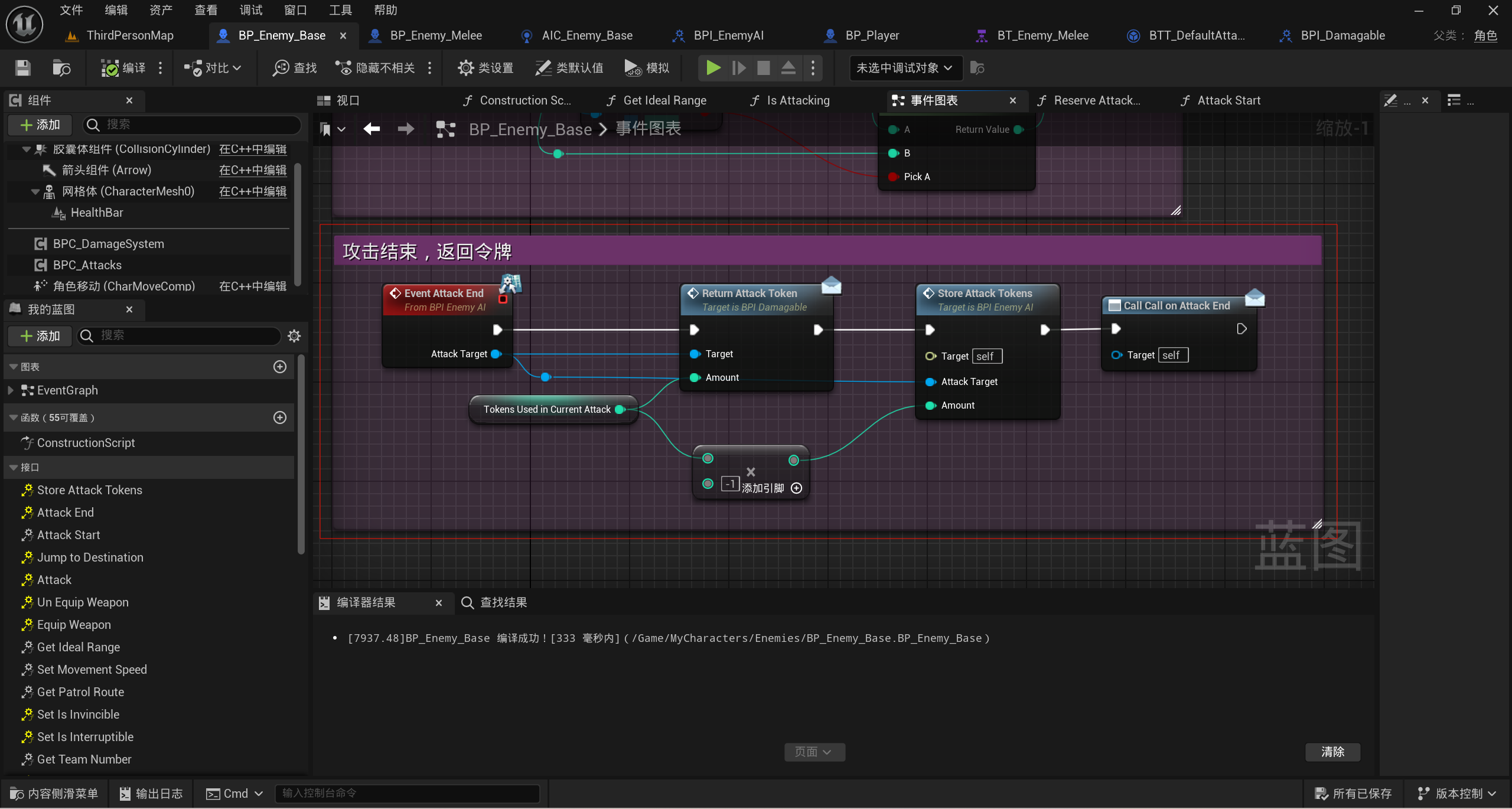
Task: Collapse the 接口 (interfaces) section
Action: (14, 467)
